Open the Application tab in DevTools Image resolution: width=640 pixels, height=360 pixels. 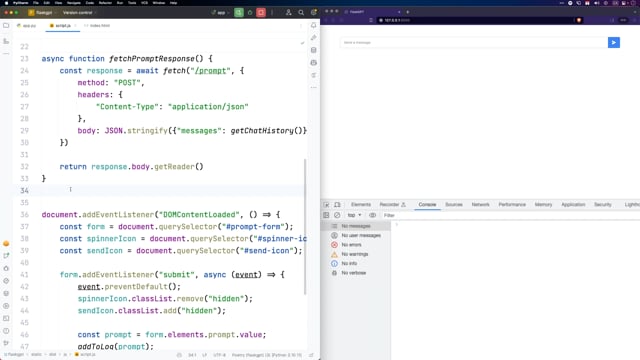(573, 204)
